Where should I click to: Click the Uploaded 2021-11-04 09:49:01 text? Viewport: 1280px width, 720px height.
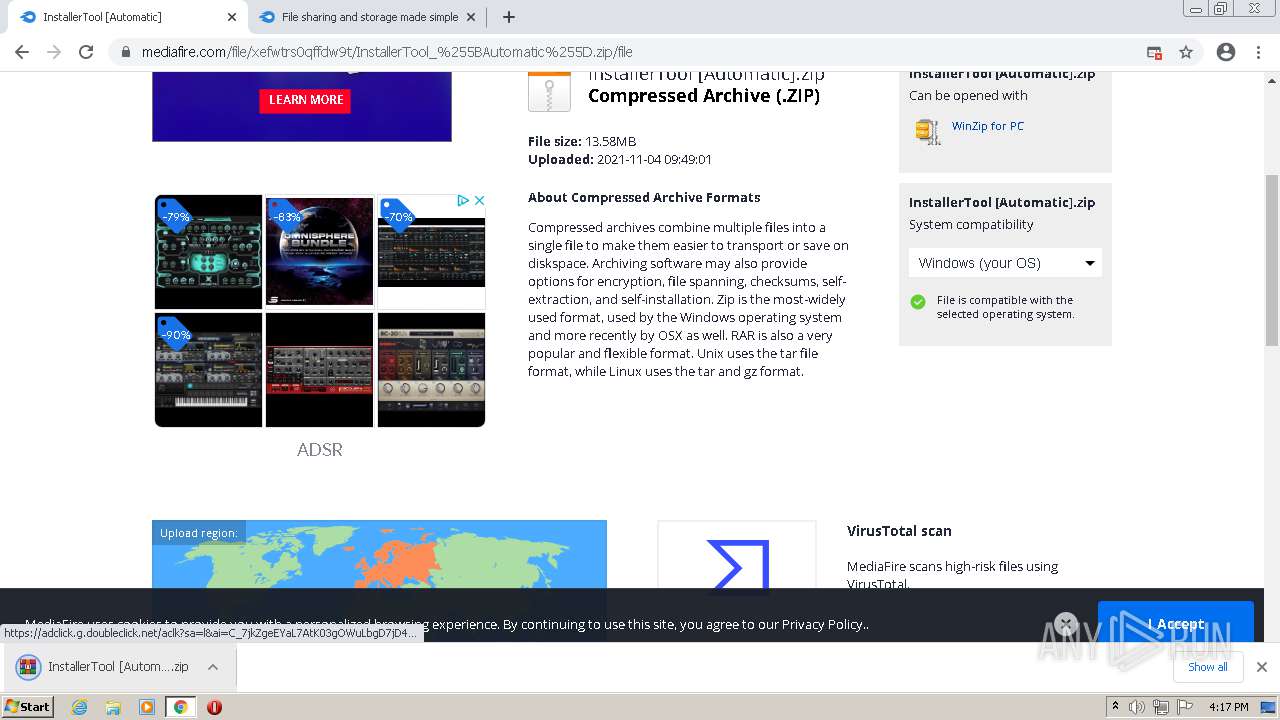pos(620,159)
